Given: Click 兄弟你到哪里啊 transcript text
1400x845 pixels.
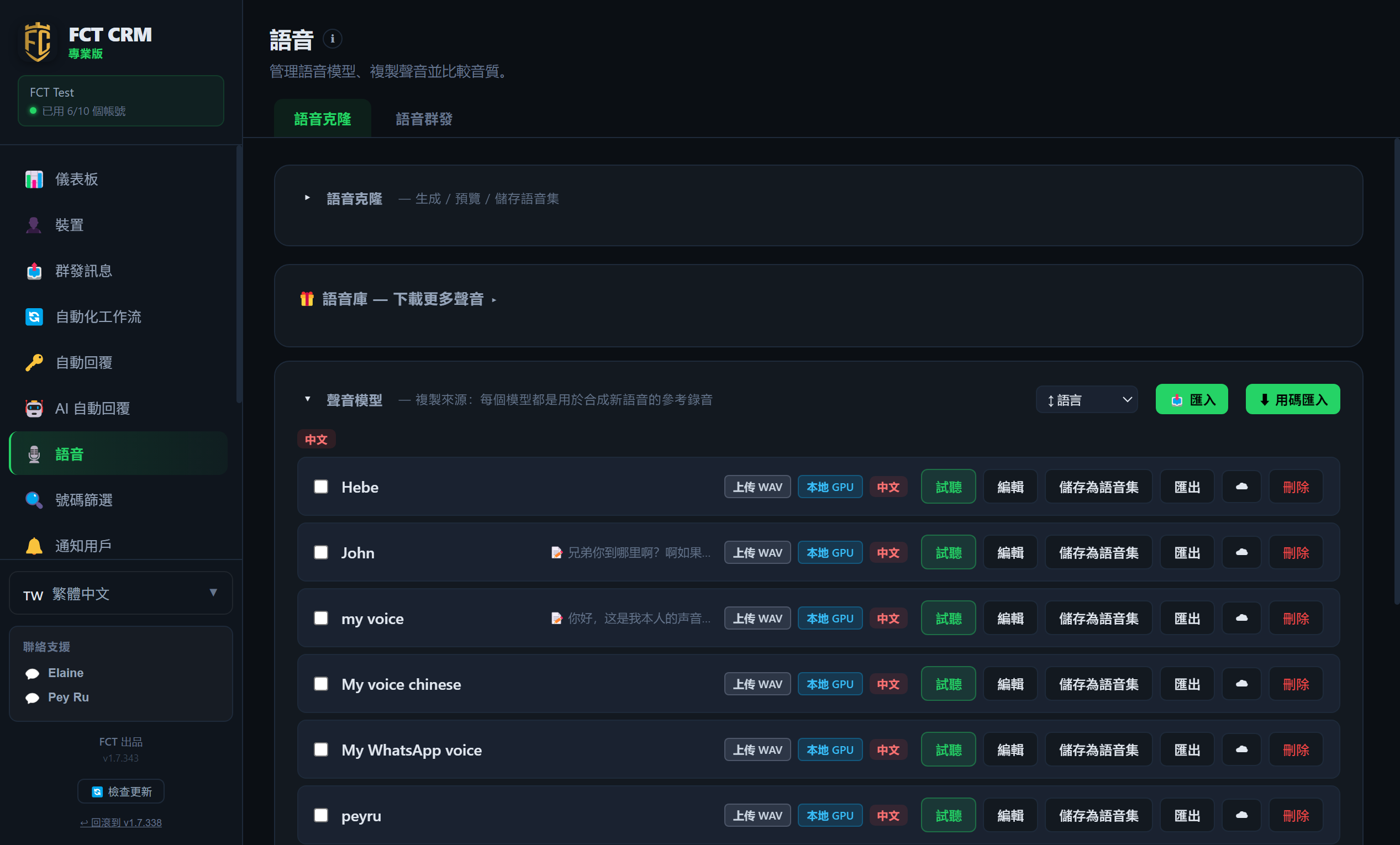Looking at the screenshot, I should click(639, 552).
